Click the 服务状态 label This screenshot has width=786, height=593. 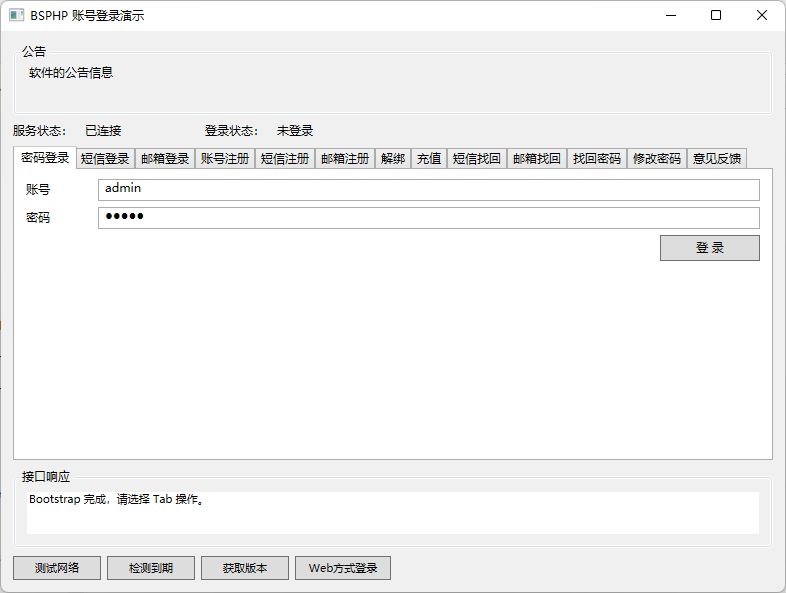[x=39, y=131]
